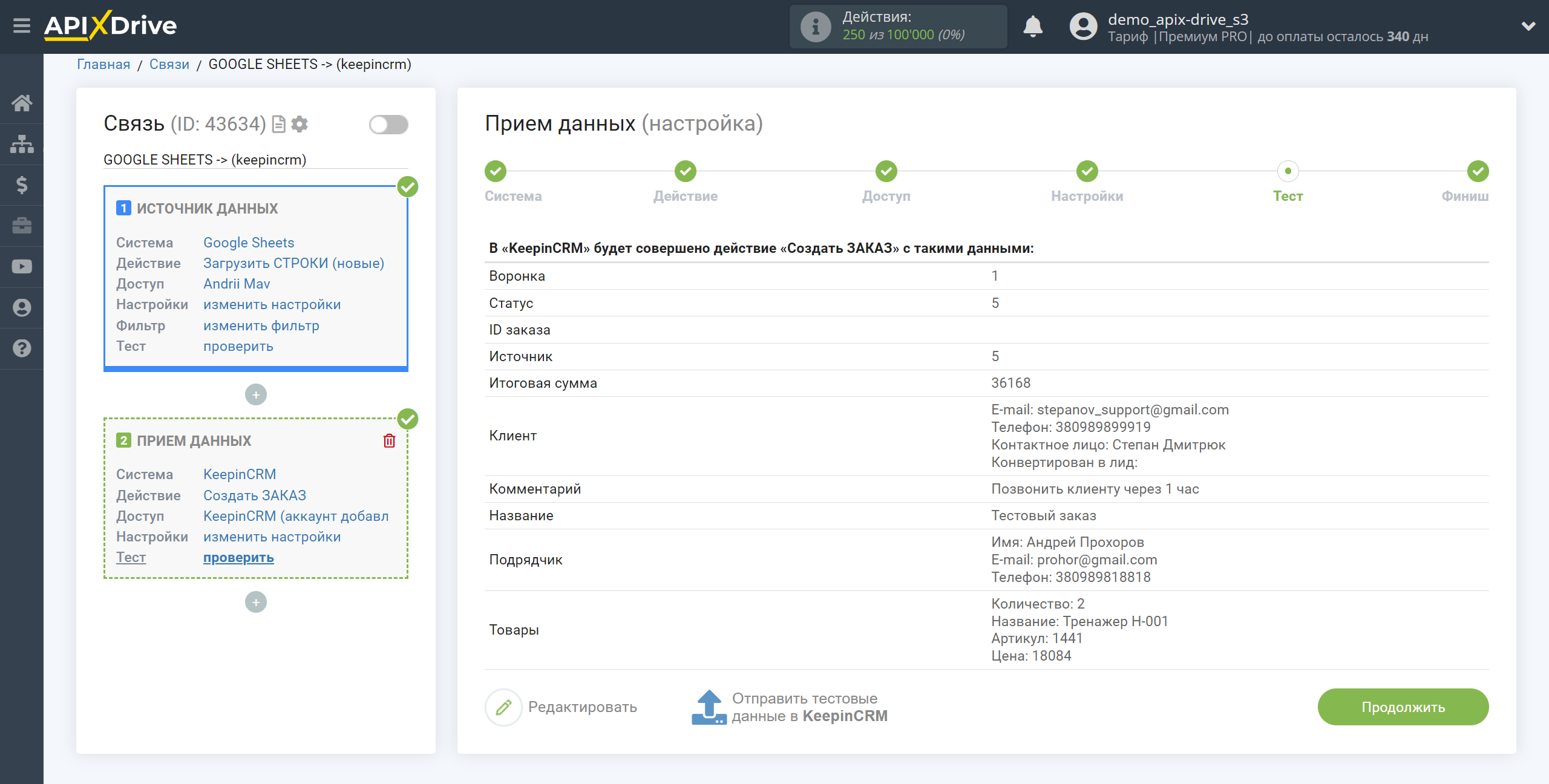Viewport: 1549px width, 784px height.
Task: Click the user avatar icon
Action: click(1083, 27)
